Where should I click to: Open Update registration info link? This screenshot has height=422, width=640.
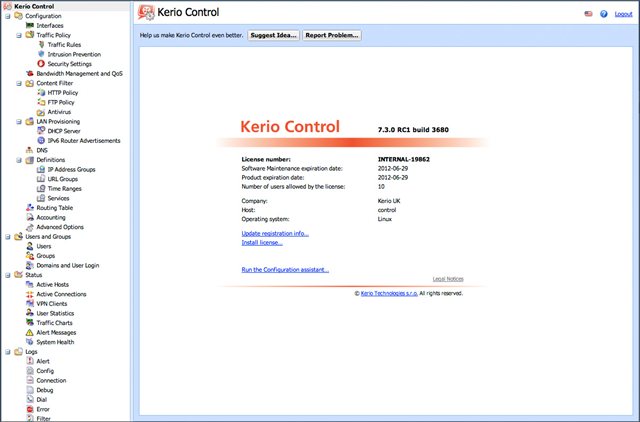(x=275, y=233)
